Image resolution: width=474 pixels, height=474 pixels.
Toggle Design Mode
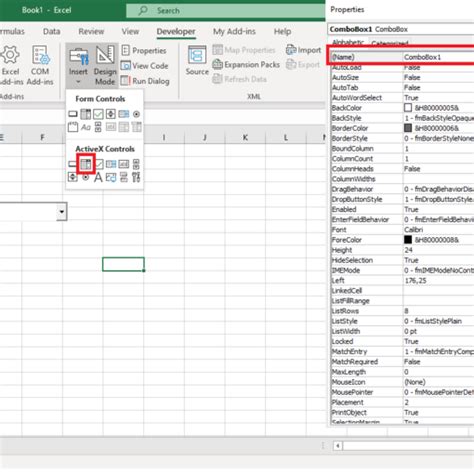tap(105, 65)
